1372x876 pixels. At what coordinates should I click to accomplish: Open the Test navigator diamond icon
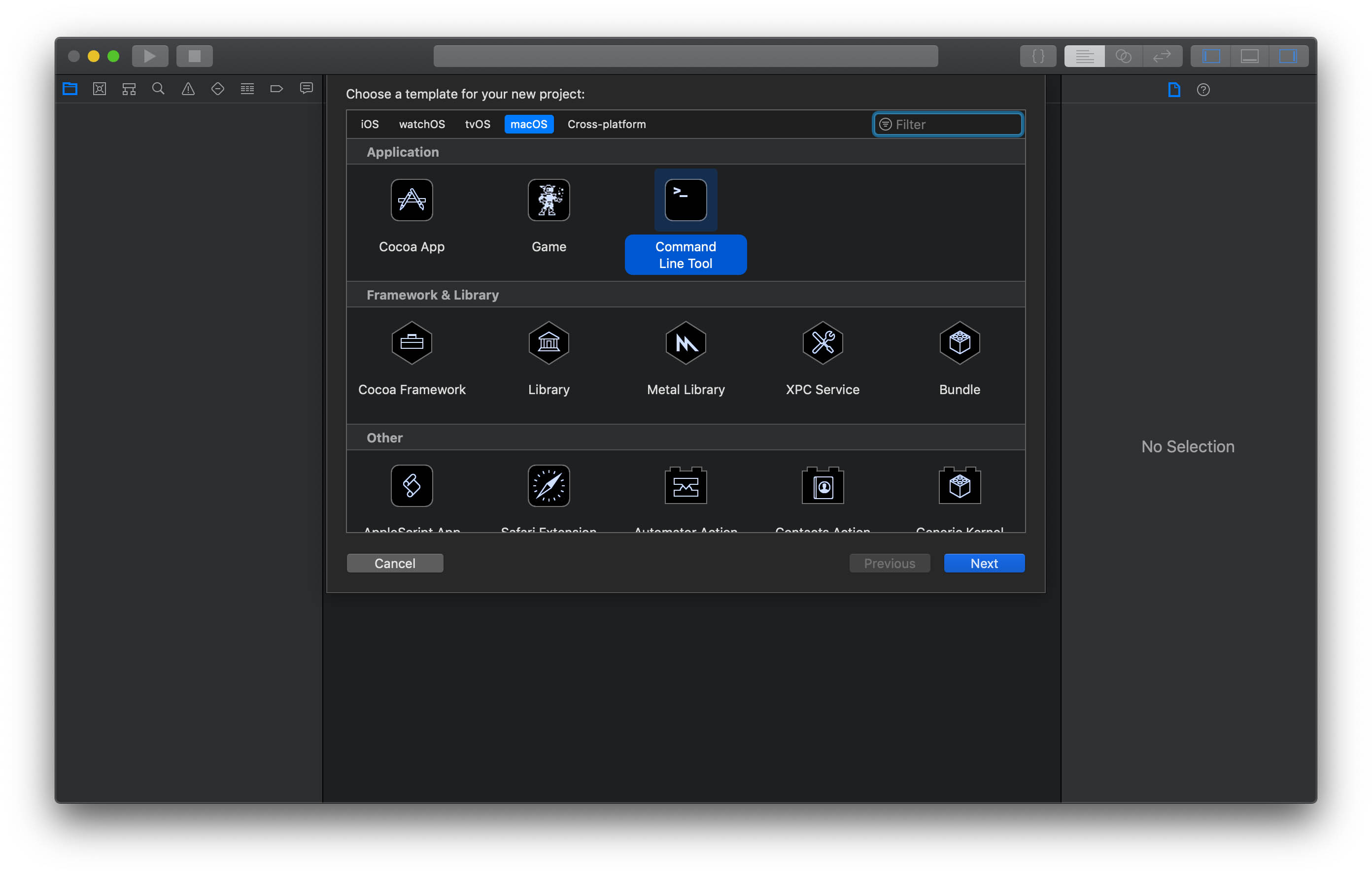tap(218, 89)
